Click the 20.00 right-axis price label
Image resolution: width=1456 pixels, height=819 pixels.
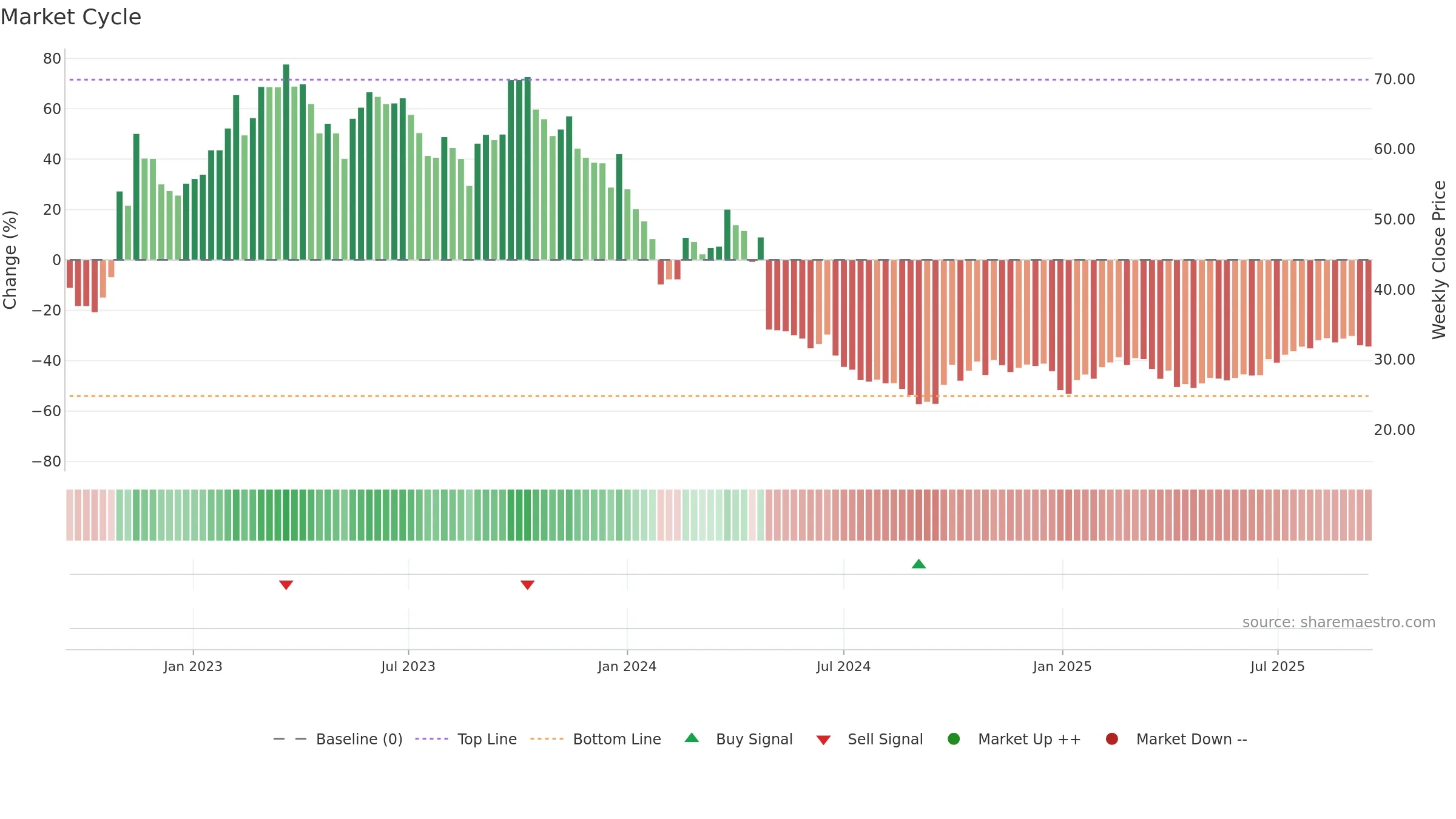pyautogui.click(x=1394, y=430)
